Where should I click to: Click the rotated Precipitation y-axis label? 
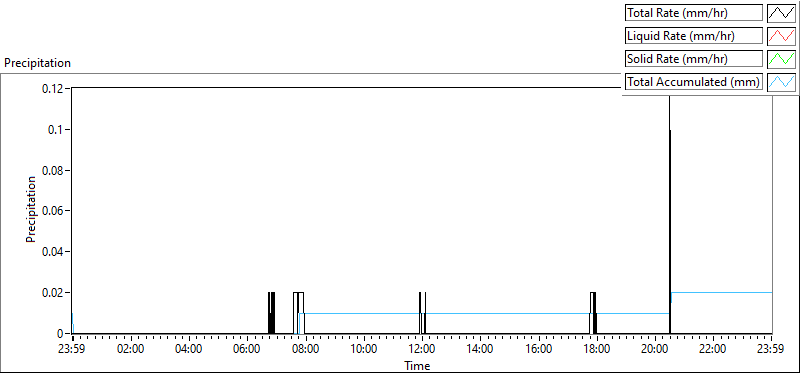pos(31,209)
